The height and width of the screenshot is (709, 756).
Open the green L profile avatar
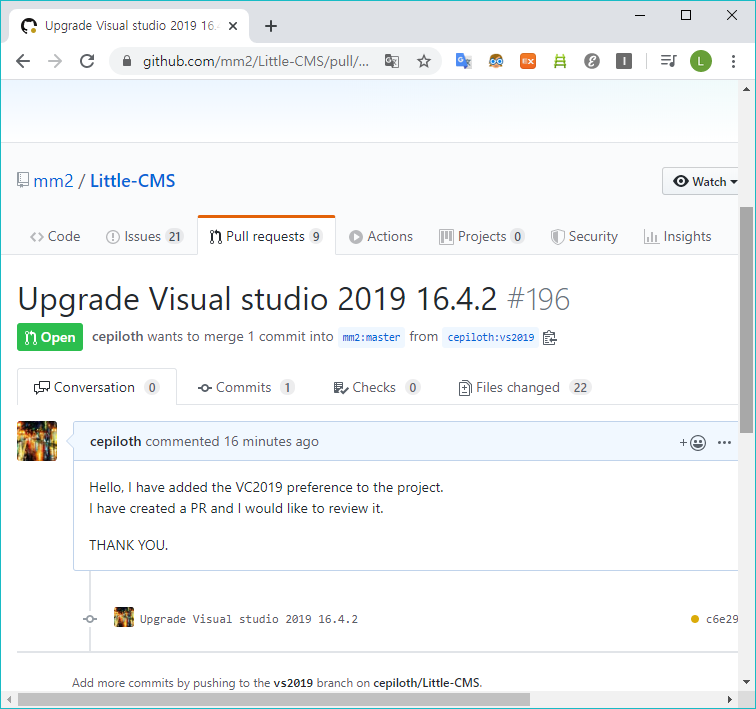(701, 61)
